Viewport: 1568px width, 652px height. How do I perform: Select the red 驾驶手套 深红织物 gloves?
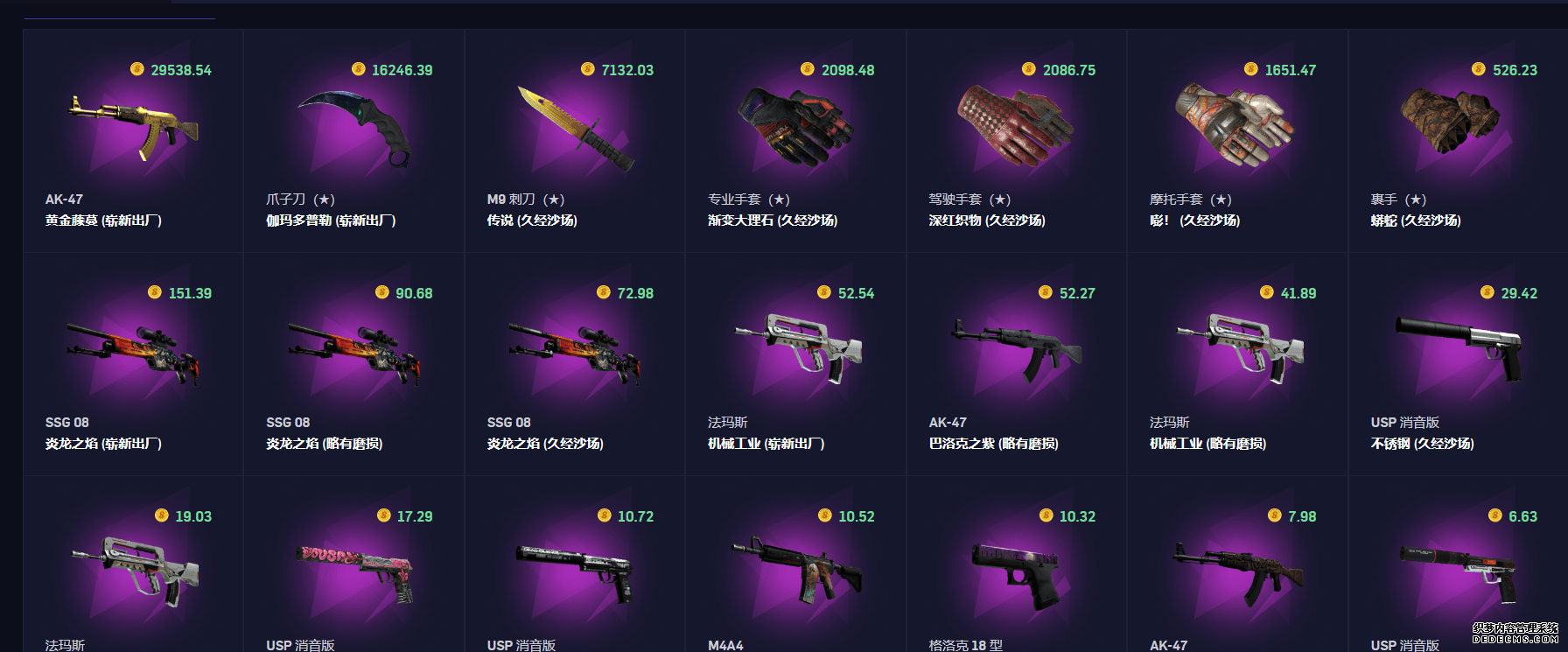pyautogui.click(x=1016, y=128)
